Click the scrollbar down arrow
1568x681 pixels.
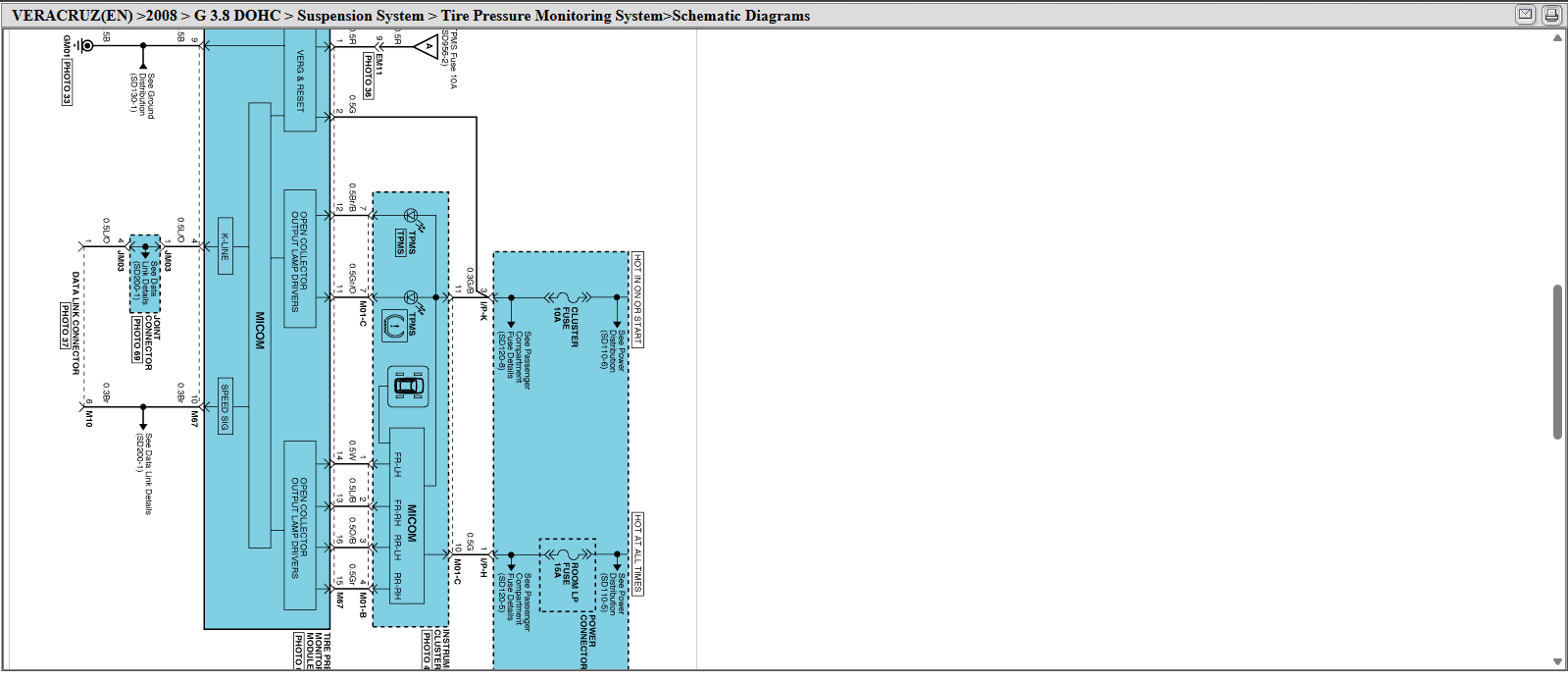pos(1557,662)
